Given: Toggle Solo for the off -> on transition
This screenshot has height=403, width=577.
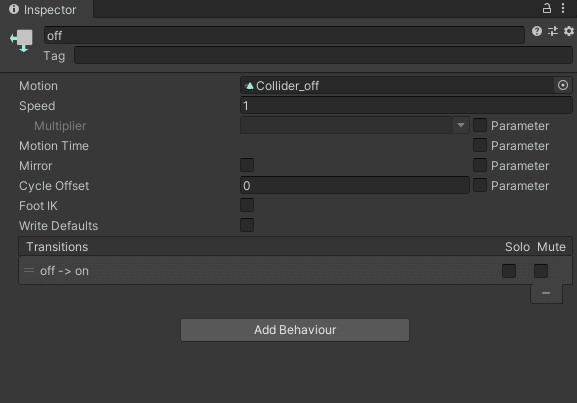Looking at the screenshot, I should (x=509, y=271).
